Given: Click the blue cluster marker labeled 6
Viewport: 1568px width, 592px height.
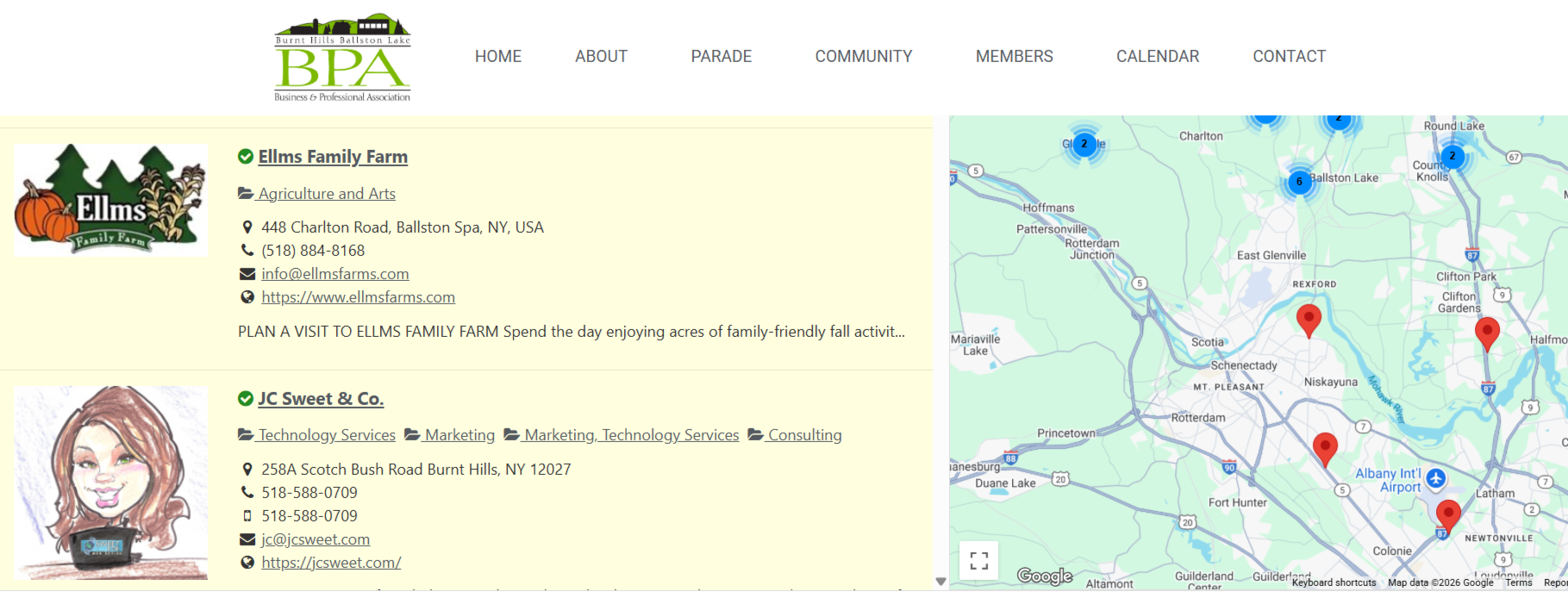Looking at the screenshot, I should click(1299, 182).
